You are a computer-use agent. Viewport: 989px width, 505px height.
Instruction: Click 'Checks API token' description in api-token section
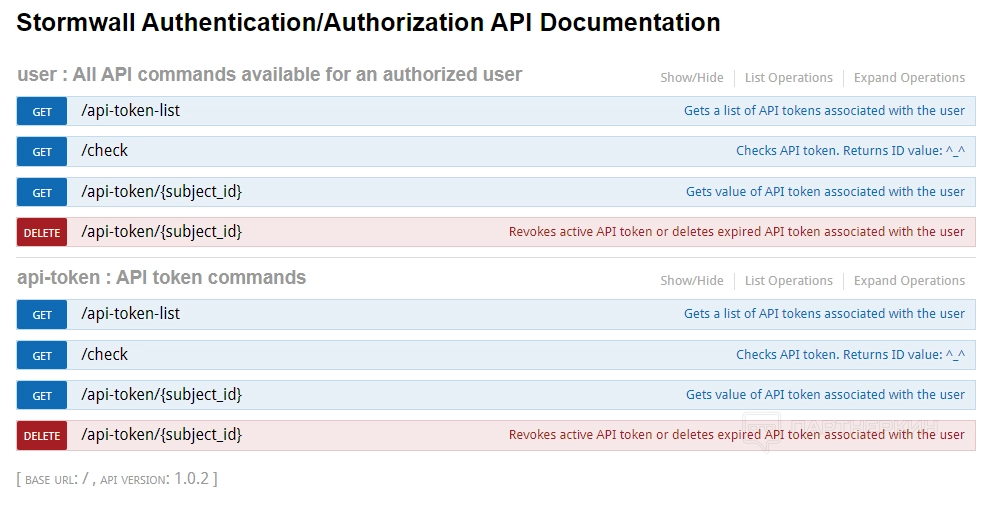pos(850,355)
